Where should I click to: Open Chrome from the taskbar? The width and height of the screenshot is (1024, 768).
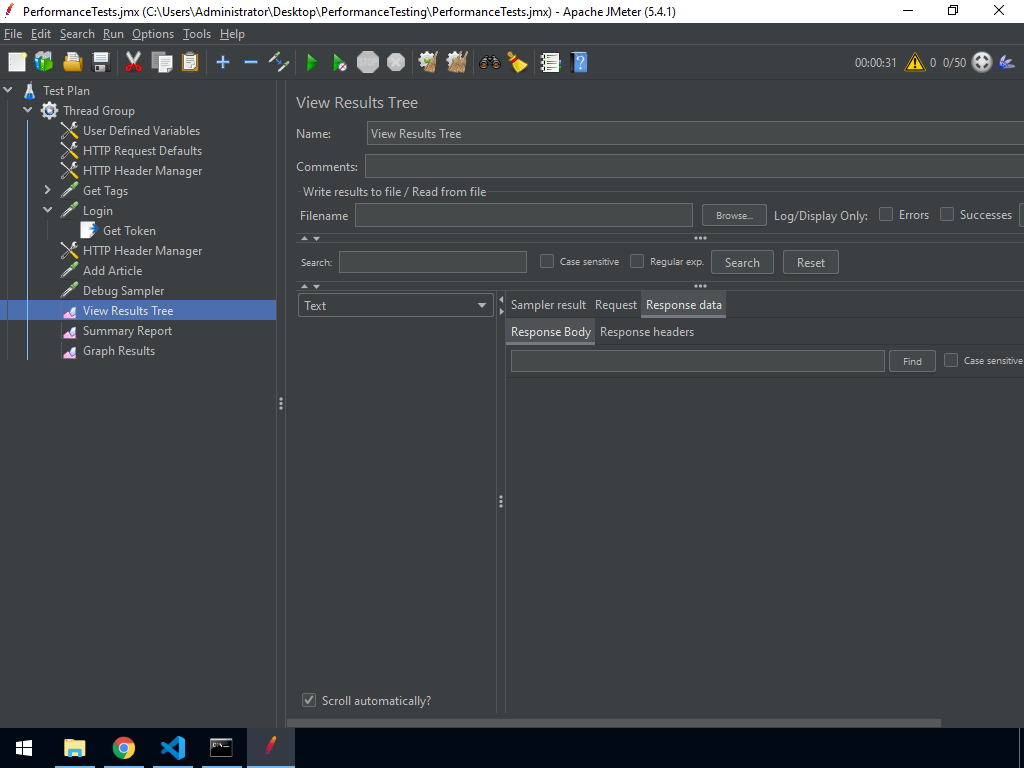coord(123,748)
